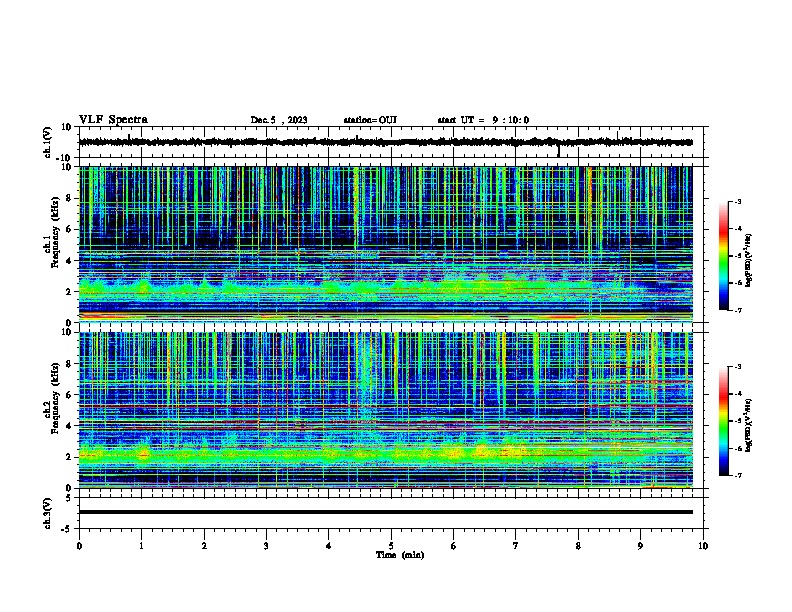Image resolution: width=792 pixels, height=612 pixels.
Task: Click the ch.3 flat voltage trace line
Action: click(386, 512)
